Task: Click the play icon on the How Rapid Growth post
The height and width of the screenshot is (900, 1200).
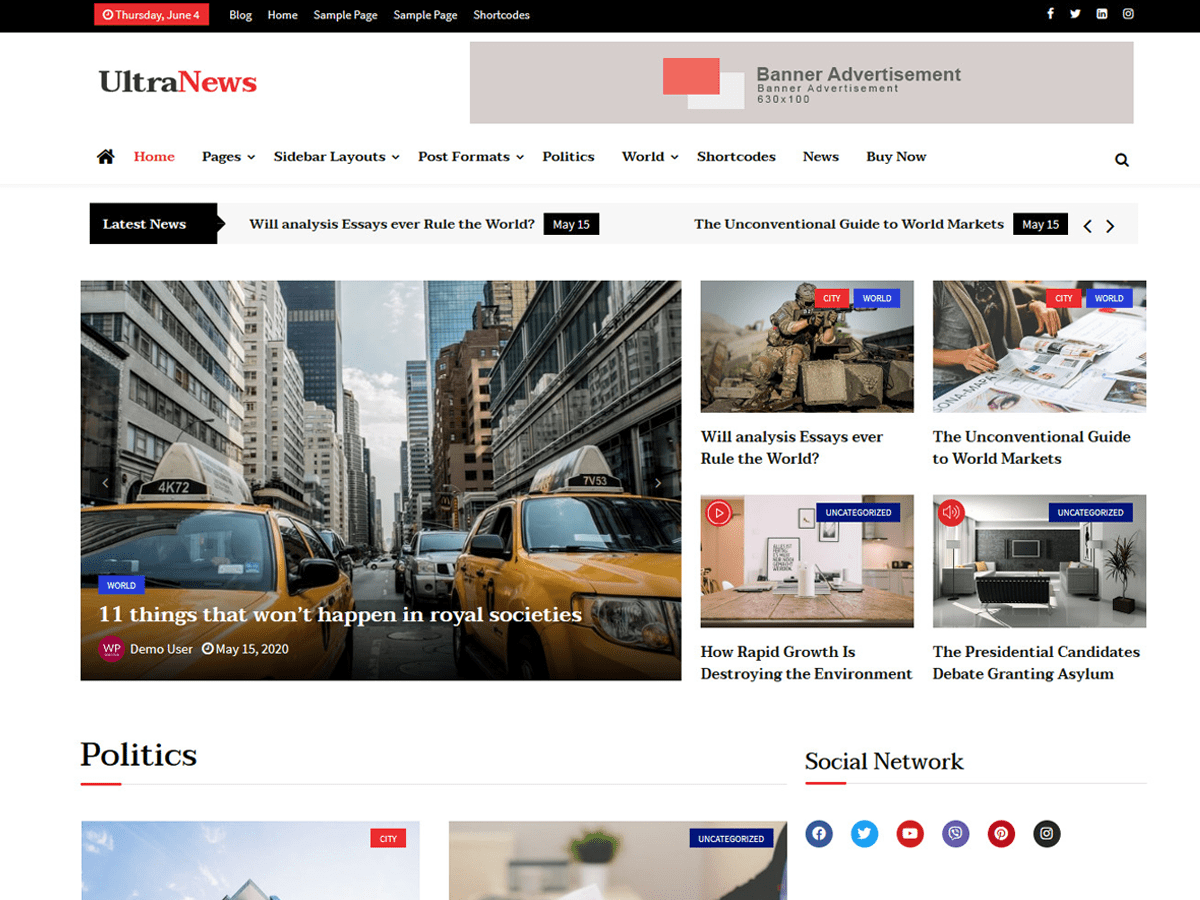Action: [x=719, y=512]
